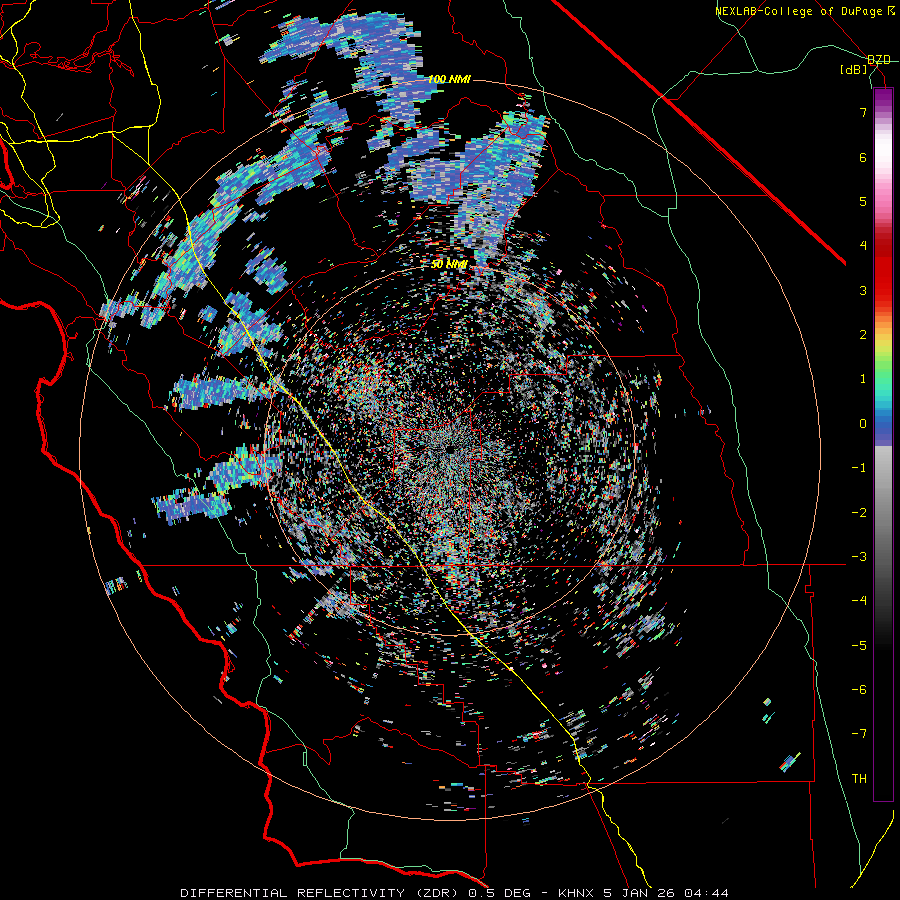900x900 pixels.
Task: Click the -1 value on the color scale
Action: [859, 468]
